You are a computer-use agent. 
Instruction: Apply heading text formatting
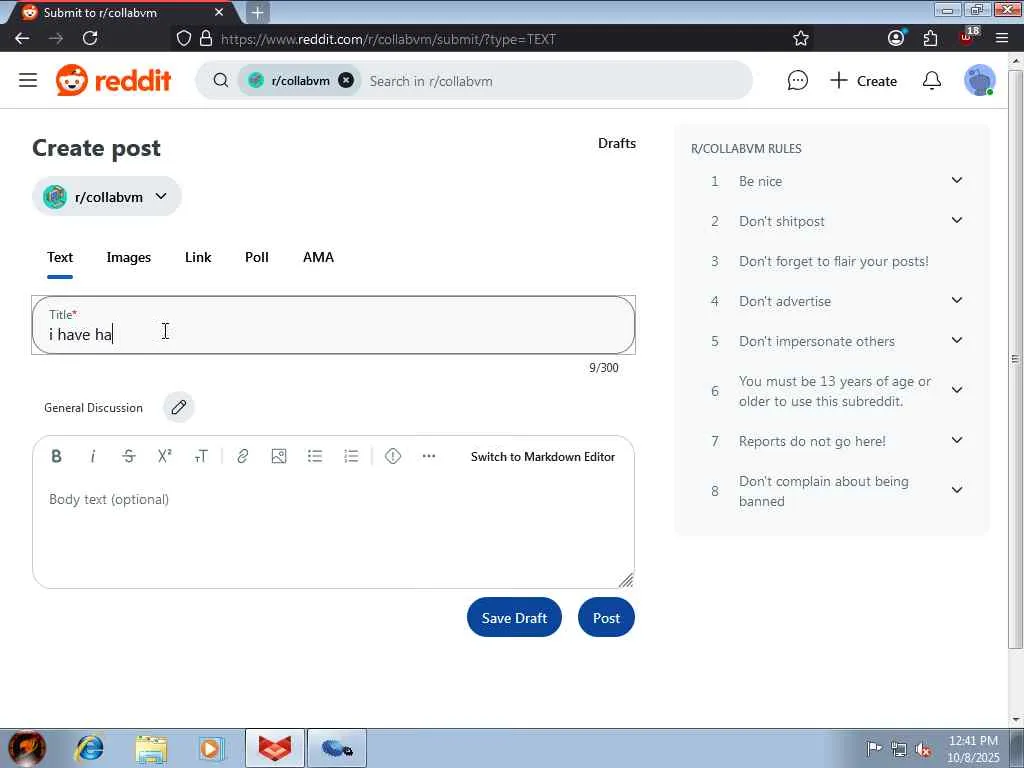tap(201, 456)
